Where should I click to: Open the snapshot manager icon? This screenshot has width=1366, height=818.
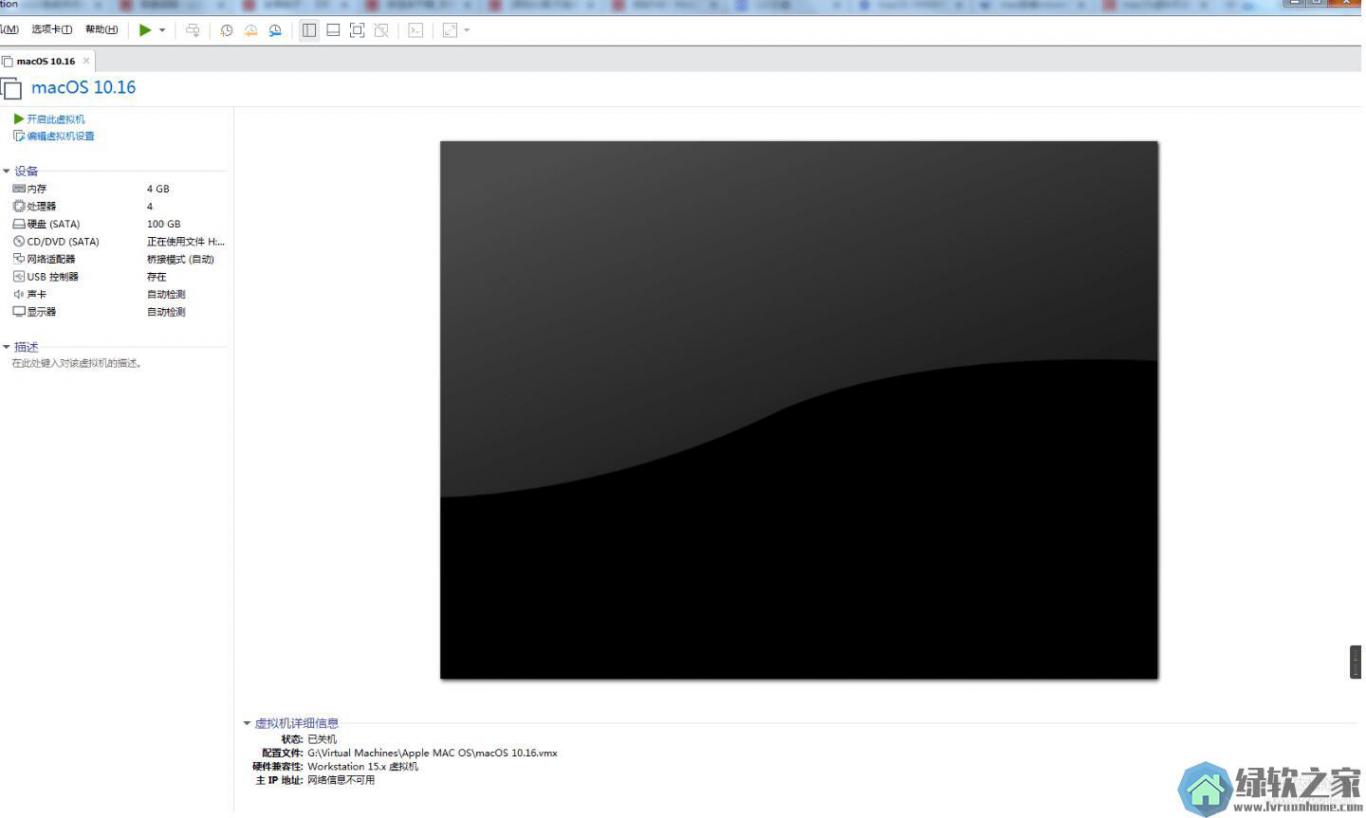275,30
